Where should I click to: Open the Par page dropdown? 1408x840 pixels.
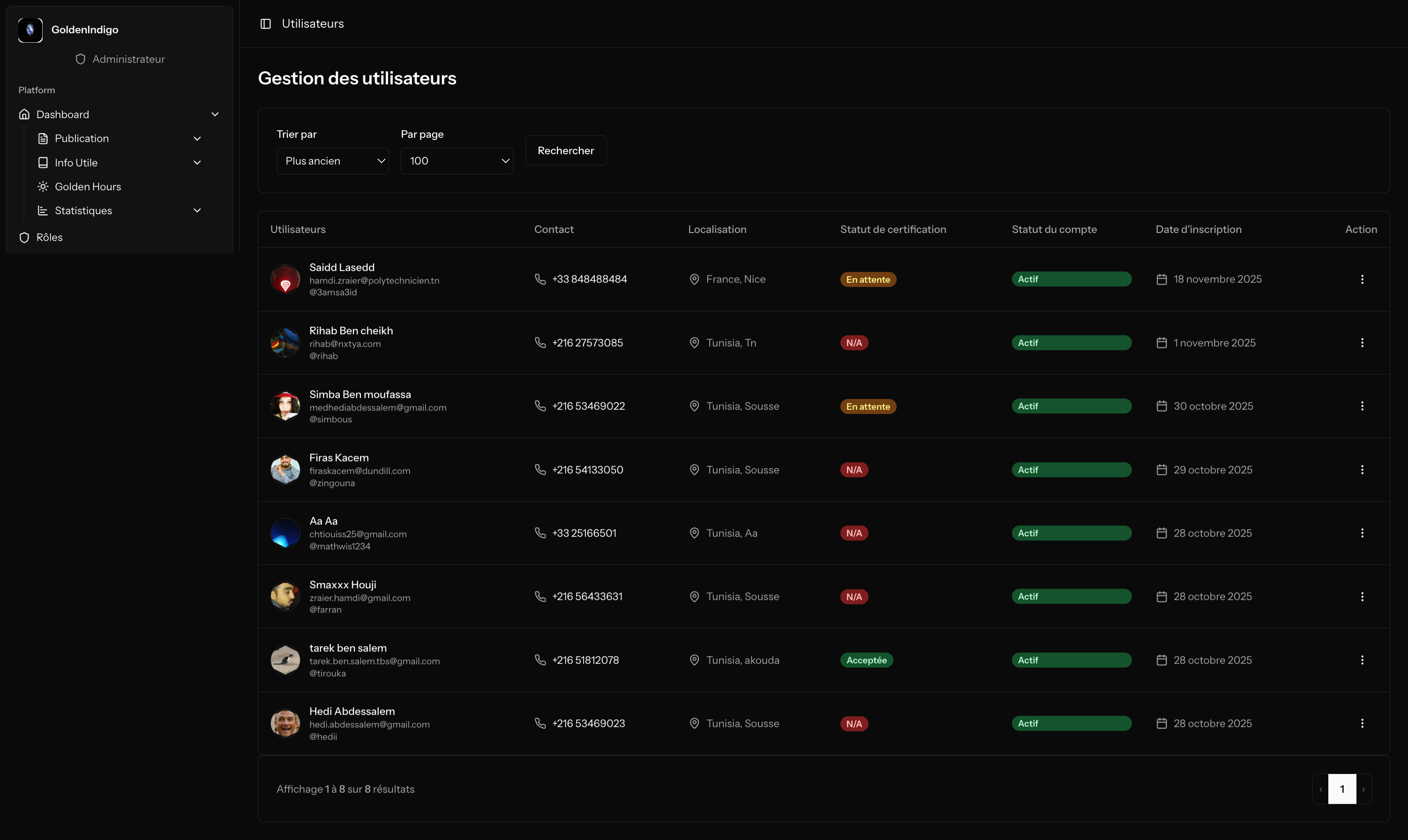pyautogui.click(x=457, y=161)
